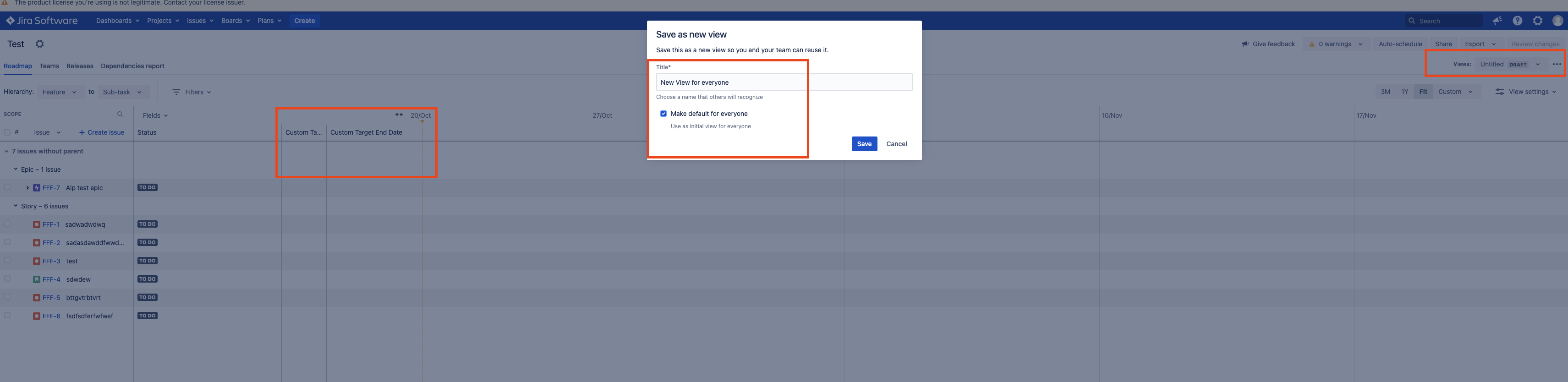Select the checkbox for FFF-3
1568x382 pixels.
point(7,260)
